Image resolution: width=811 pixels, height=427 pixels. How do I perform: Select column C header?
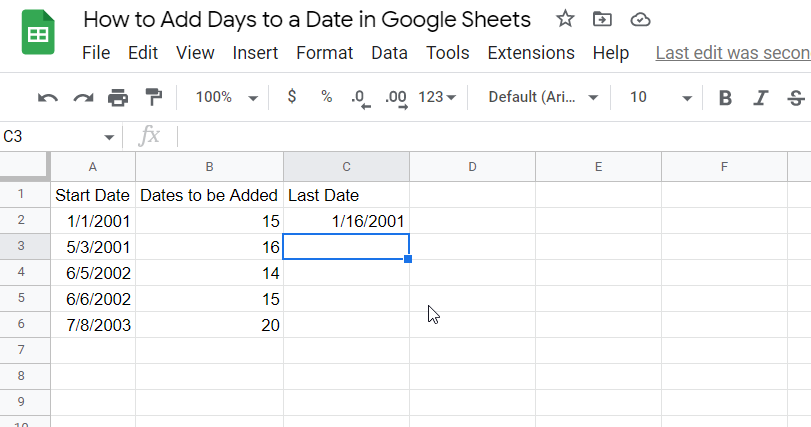tap(347, 166)
